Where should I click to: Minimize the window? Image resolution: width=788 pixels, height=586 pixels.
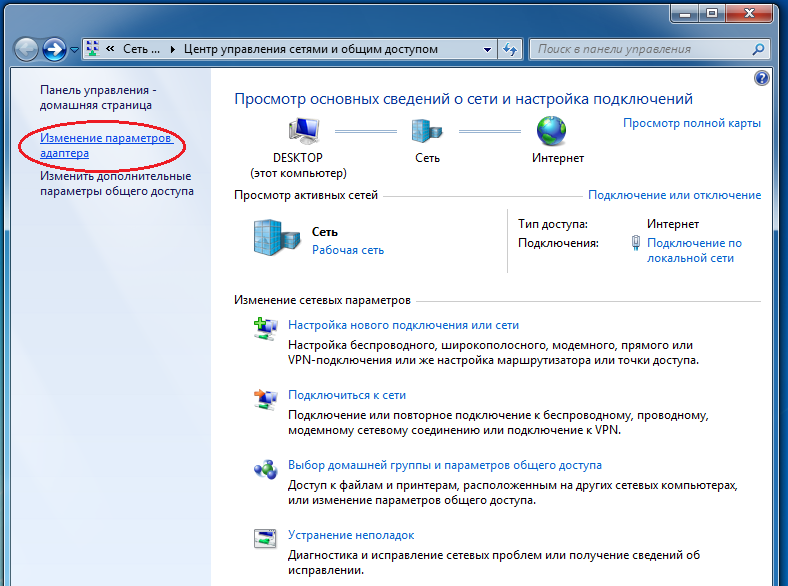[x=684, y=14]
